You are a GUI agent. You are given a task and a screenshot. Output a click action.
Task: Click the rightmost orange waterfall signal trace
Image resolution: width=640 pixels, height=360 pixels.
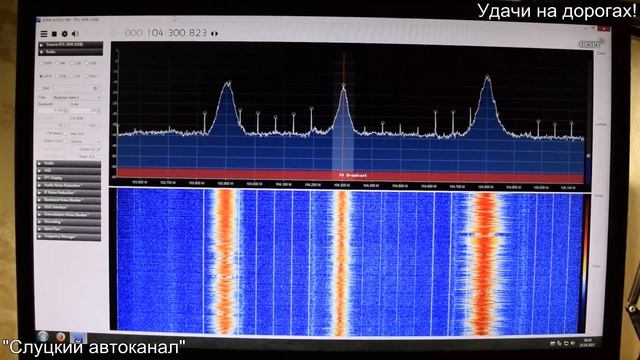pos(484,263)
